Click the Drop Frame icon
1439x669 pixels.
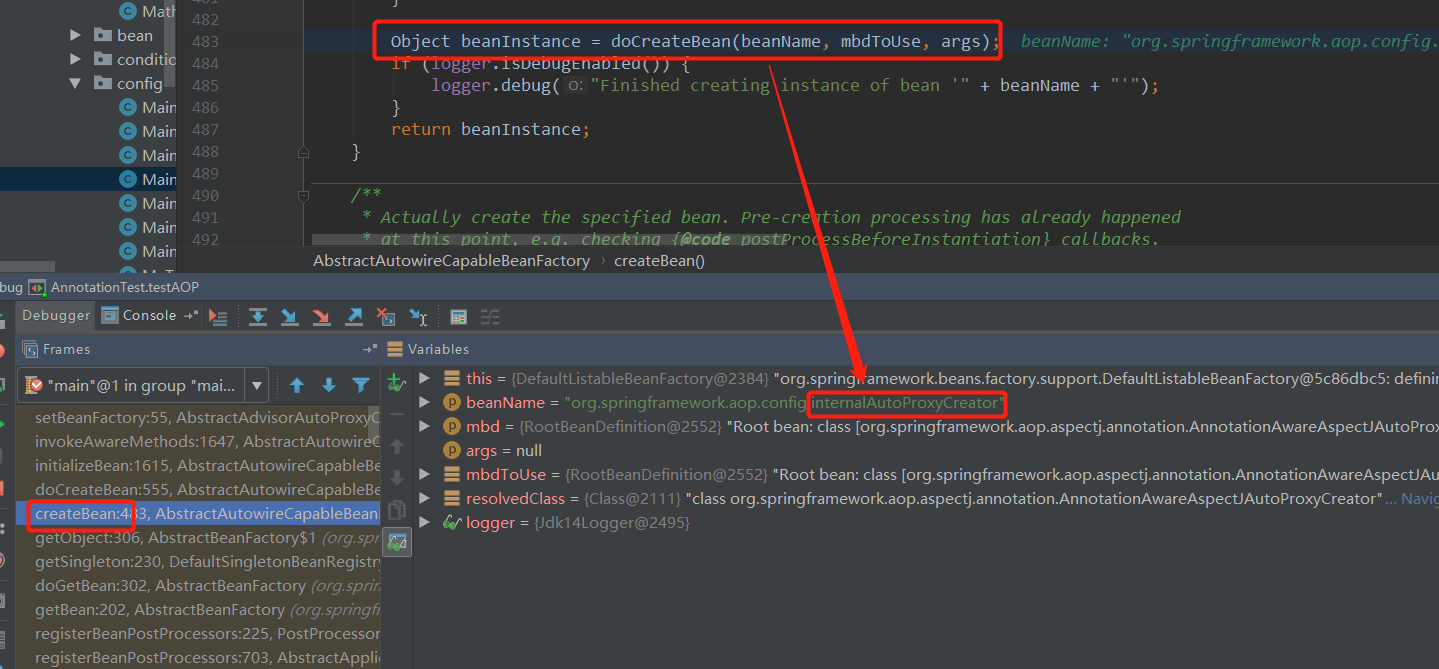(386, 317)
